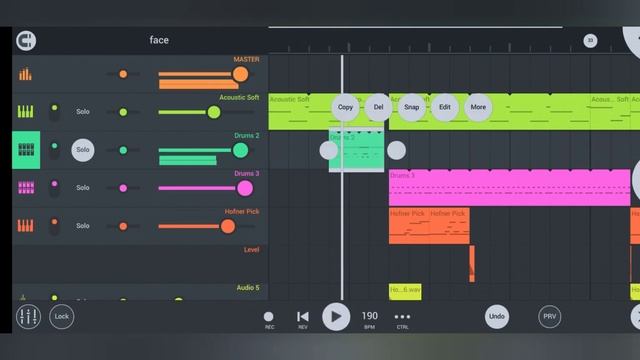Choose Copy in the clip popup menu
Image resolution: width=640 pixels, height=360 pixels.
(345, 107)
